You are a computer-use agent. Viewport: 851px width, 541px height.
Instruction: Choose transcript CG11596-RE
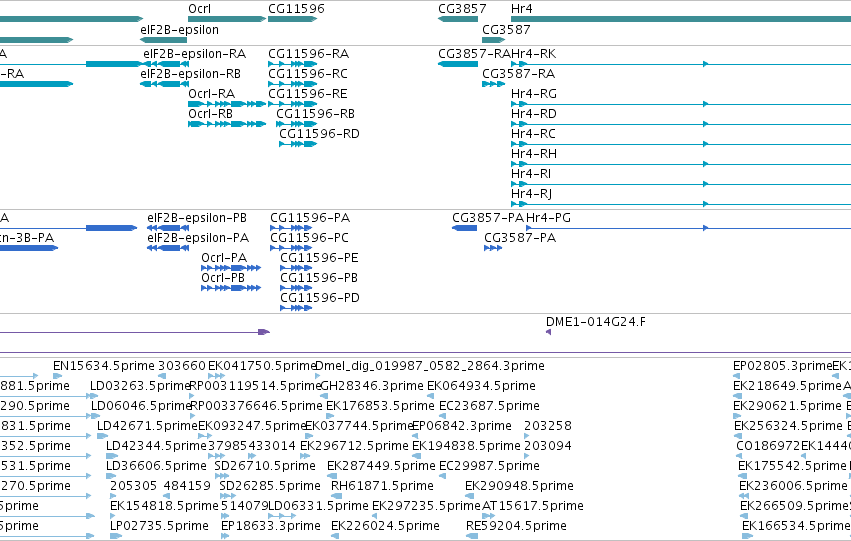point(308,94)
